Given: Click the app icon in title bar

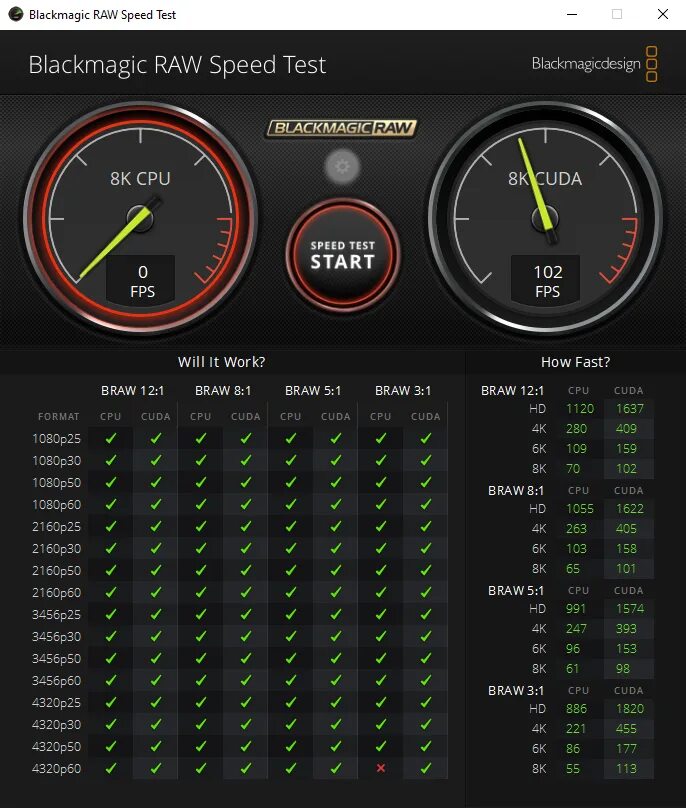Looking at the screenshot, I should [15, 14].
